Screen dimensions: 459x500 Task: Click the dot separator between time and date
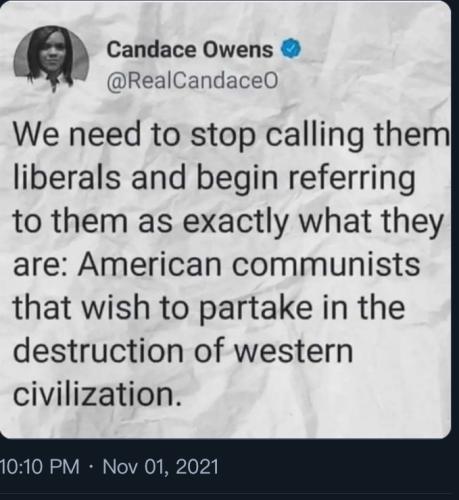[x=91, y=467]
